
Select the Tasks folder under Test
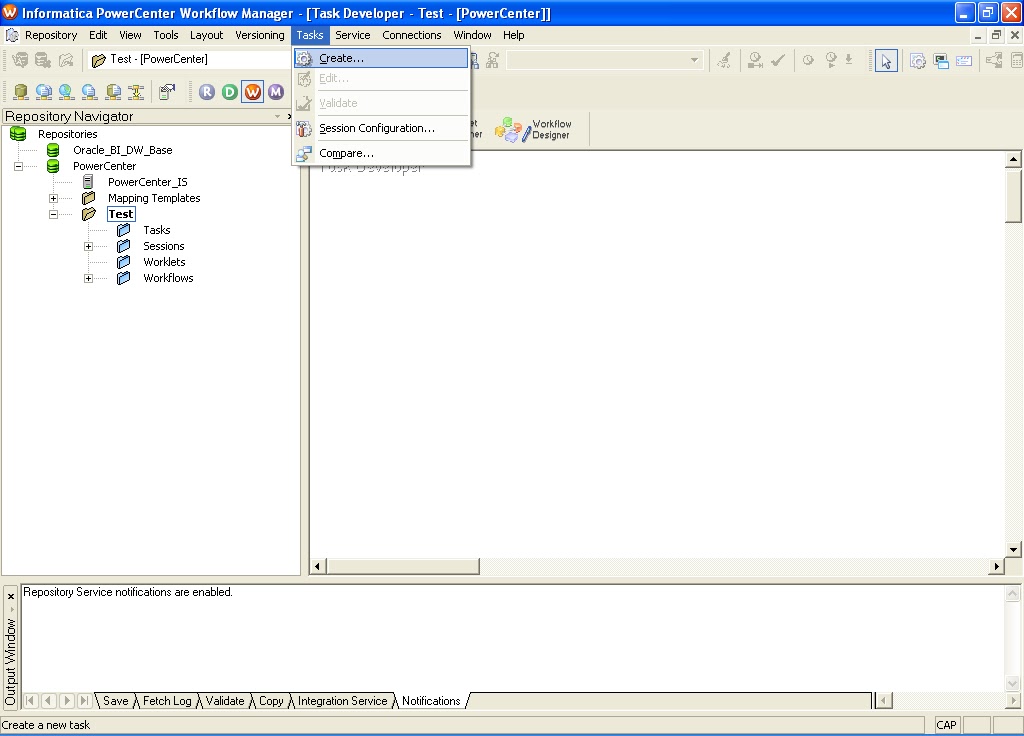click(157, 229)
